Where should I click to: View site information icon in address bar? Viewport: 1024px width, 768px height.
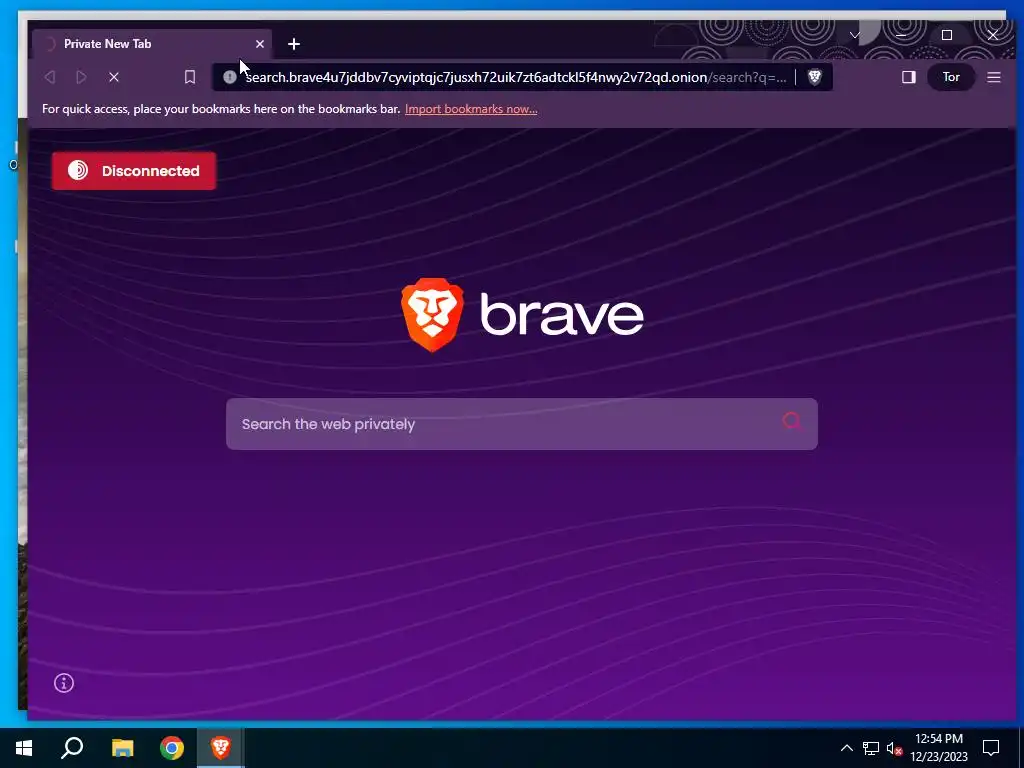tap(229, 77)
